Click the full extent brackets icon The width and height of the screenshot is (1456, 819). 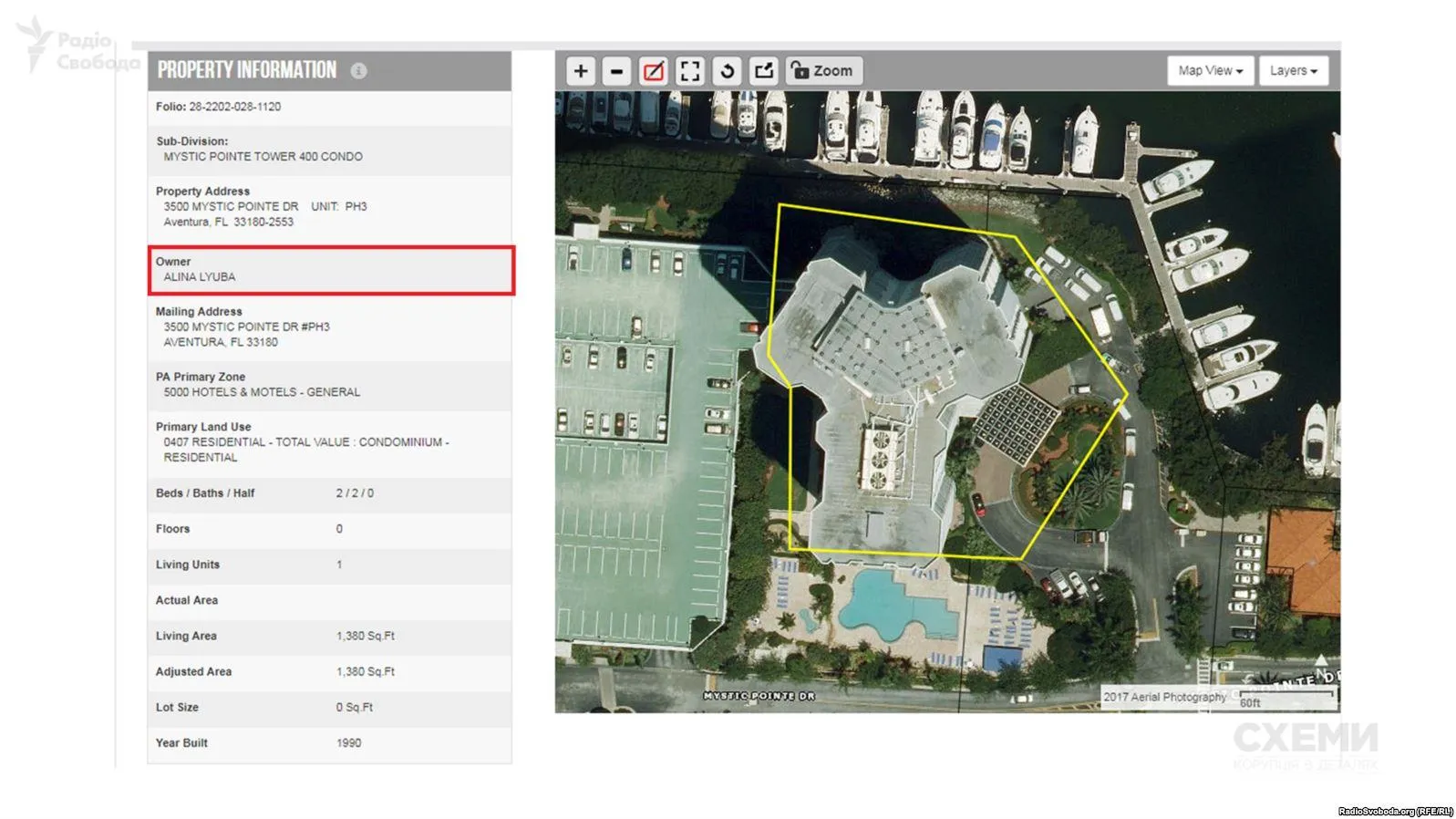pos(690,71)
